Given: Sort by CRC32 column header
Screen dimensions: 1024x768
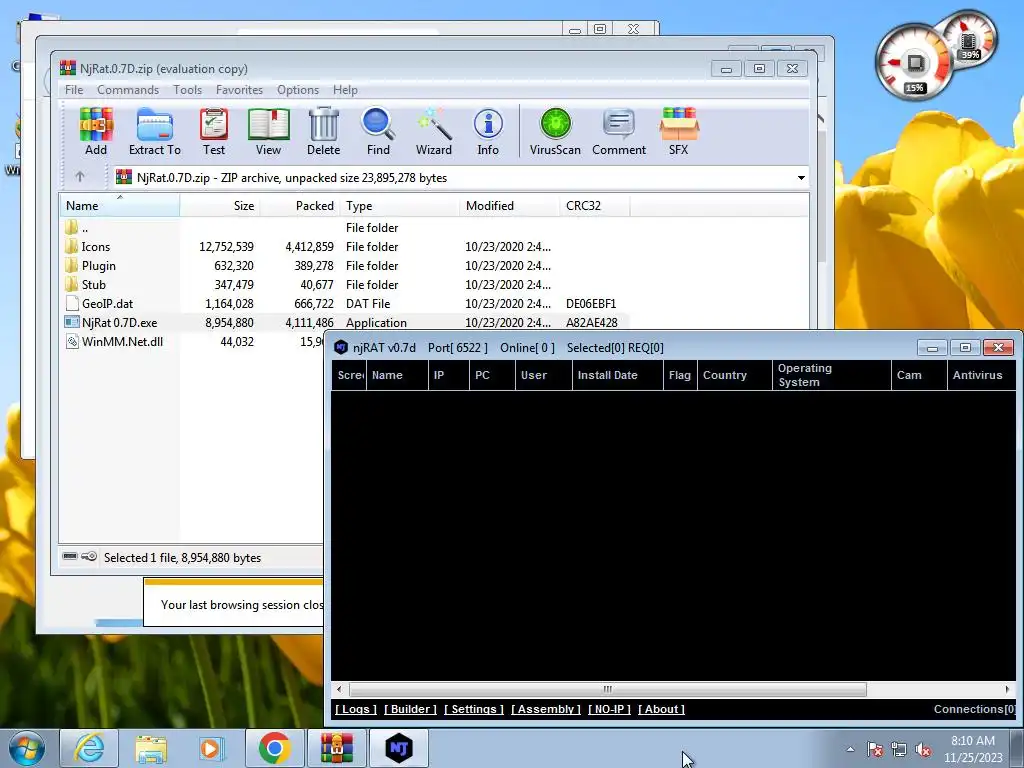Looking at the screenshot, I should pos(594,205).
